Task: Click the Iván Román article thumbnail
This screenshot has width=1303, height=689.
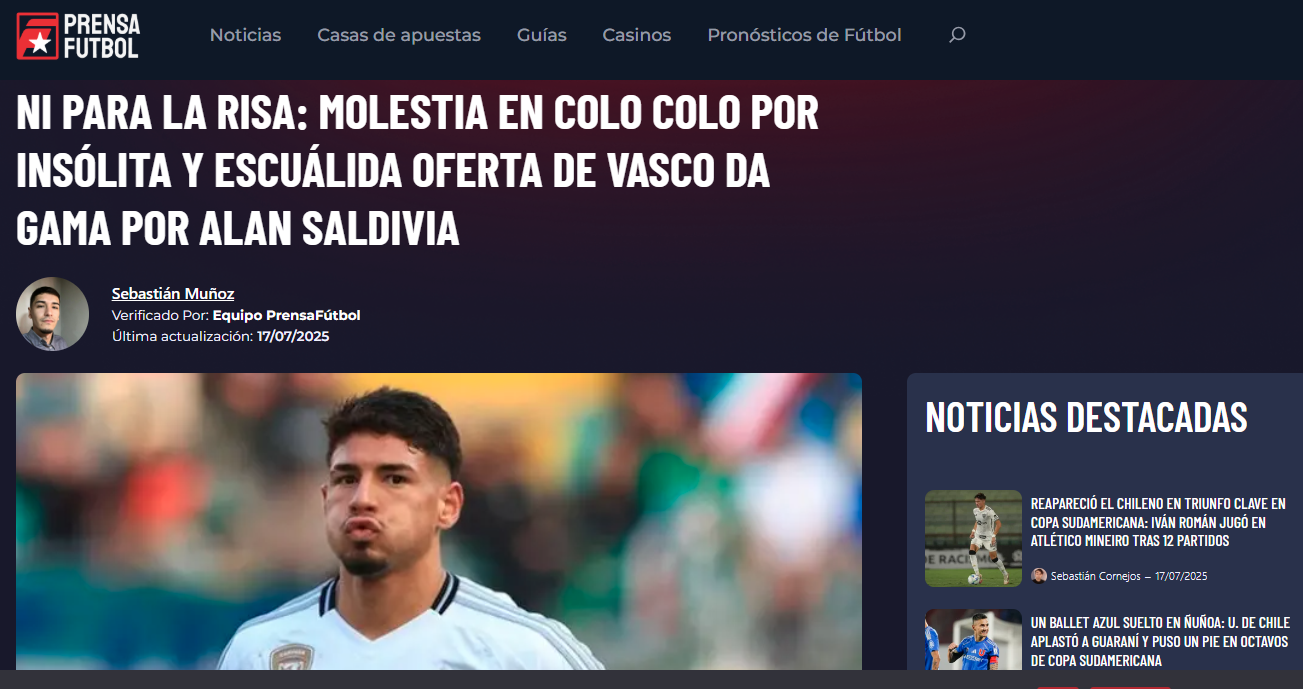Action: coord(973,538)
